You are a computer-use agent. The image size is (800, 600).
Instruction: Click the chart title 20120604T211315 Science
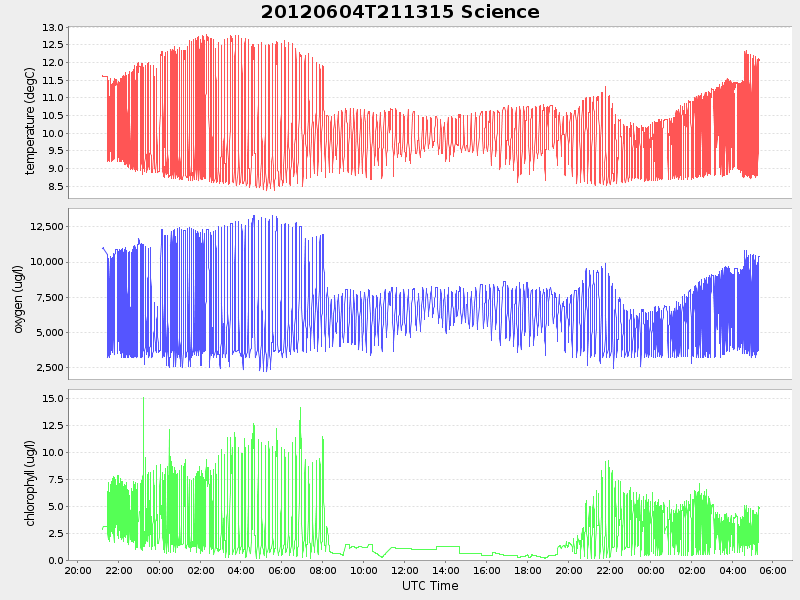pos(400,12)
